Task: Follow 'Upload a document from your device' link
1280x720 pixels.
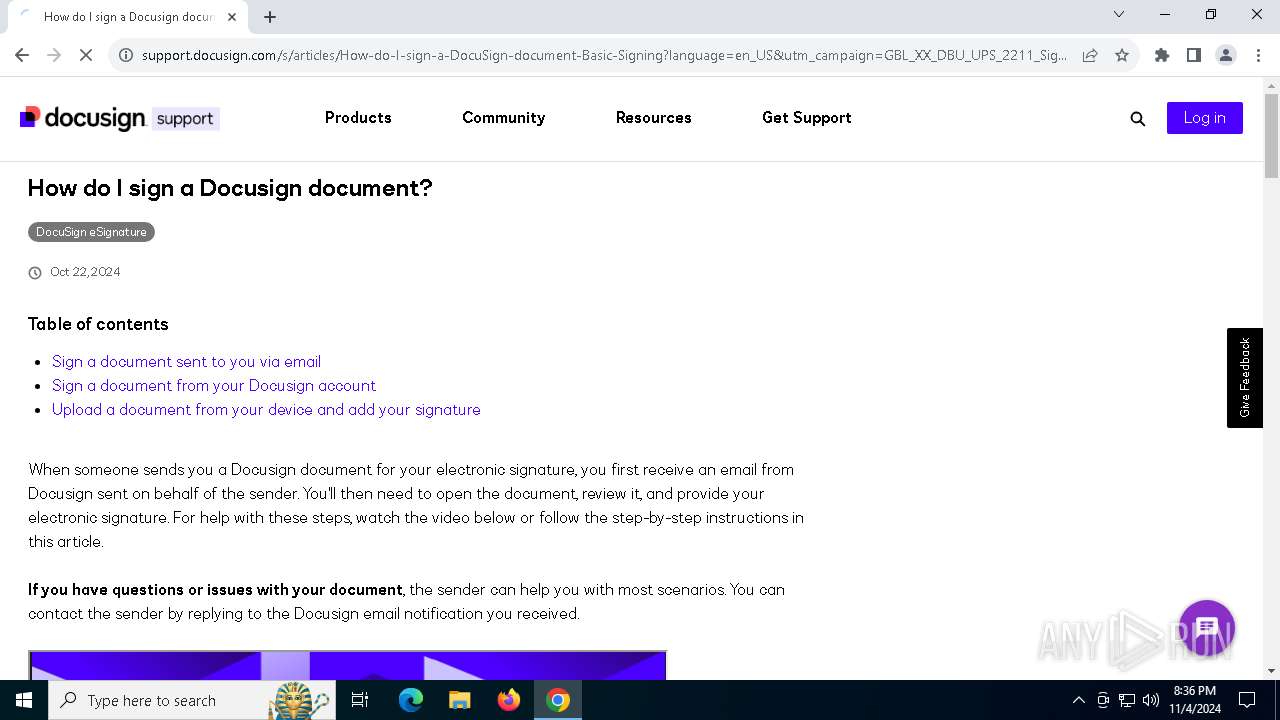Action: click(x=266, y=410)
